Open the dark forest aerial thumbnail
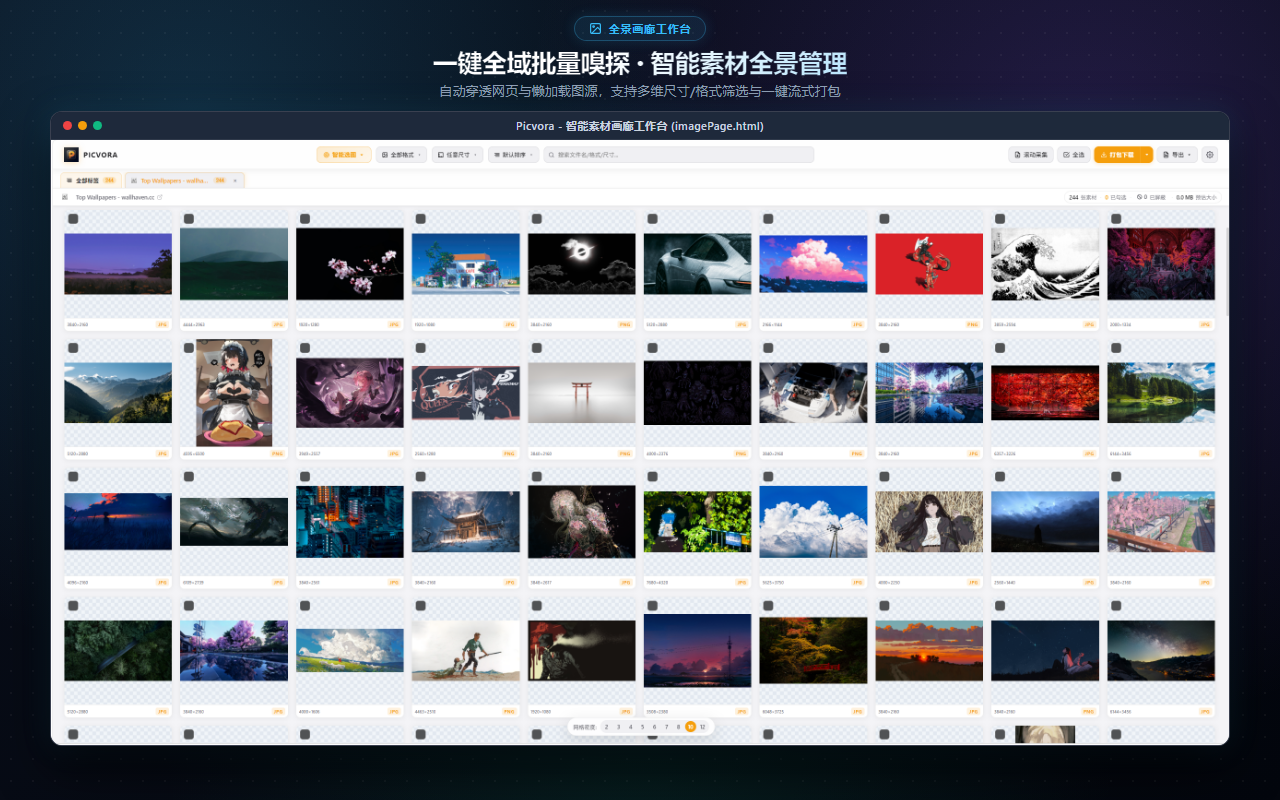Image resolution: width=1280 pixels, height=800 pixels. (118, 651)
